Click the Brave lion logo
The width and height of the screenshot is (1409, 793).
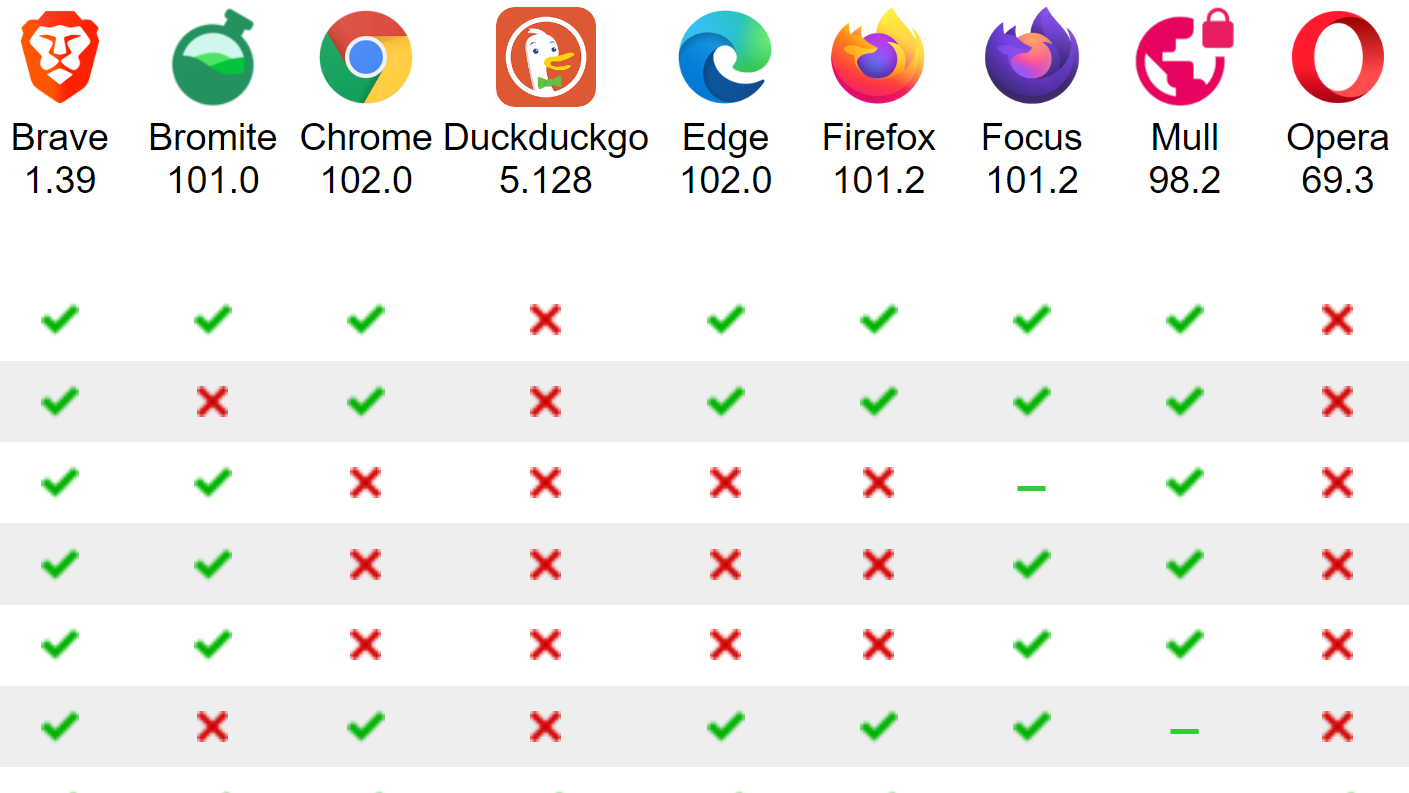(x=60, y=57)
